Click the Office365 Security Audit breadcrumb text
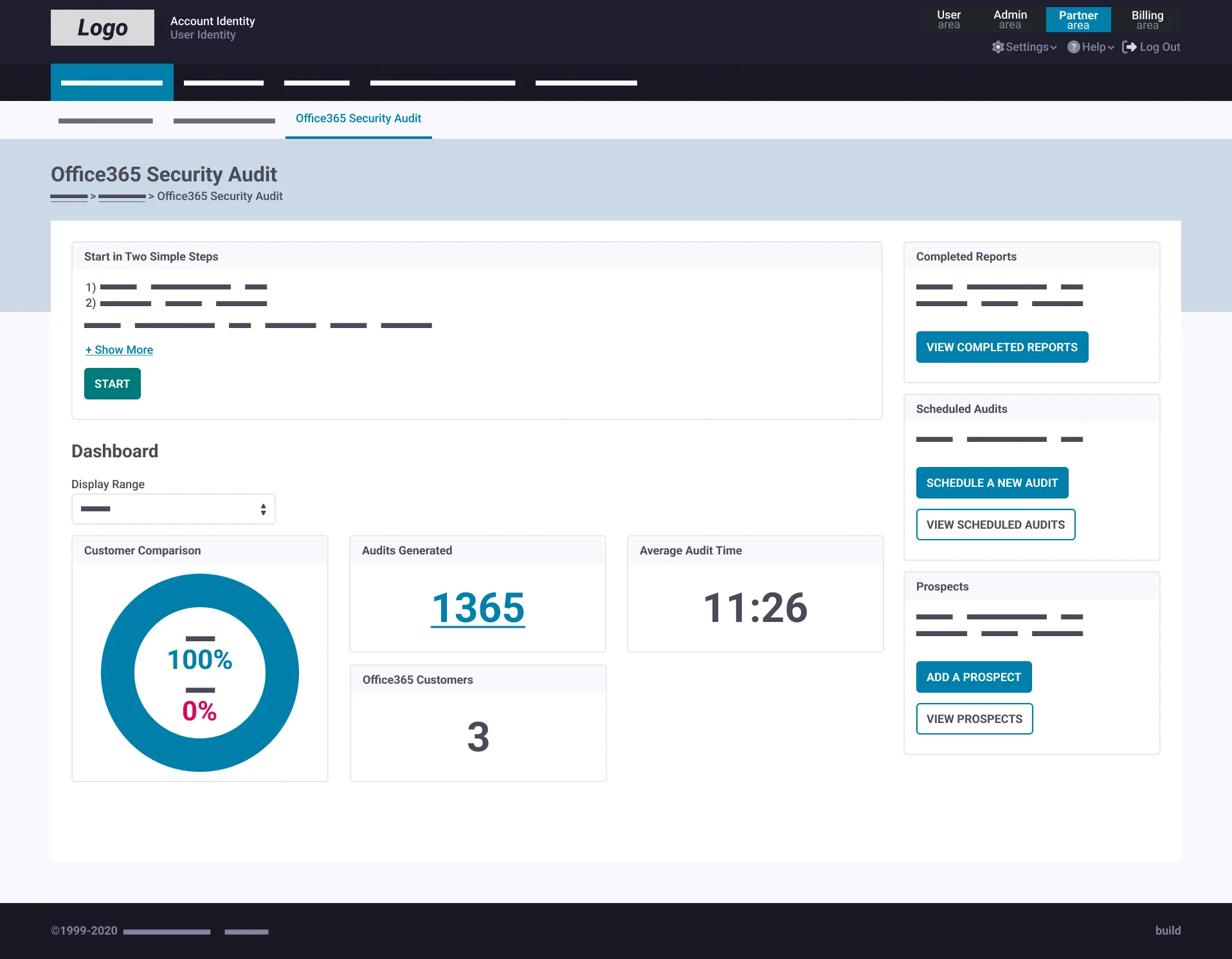The image size is (1232, 959). point(220,196)
